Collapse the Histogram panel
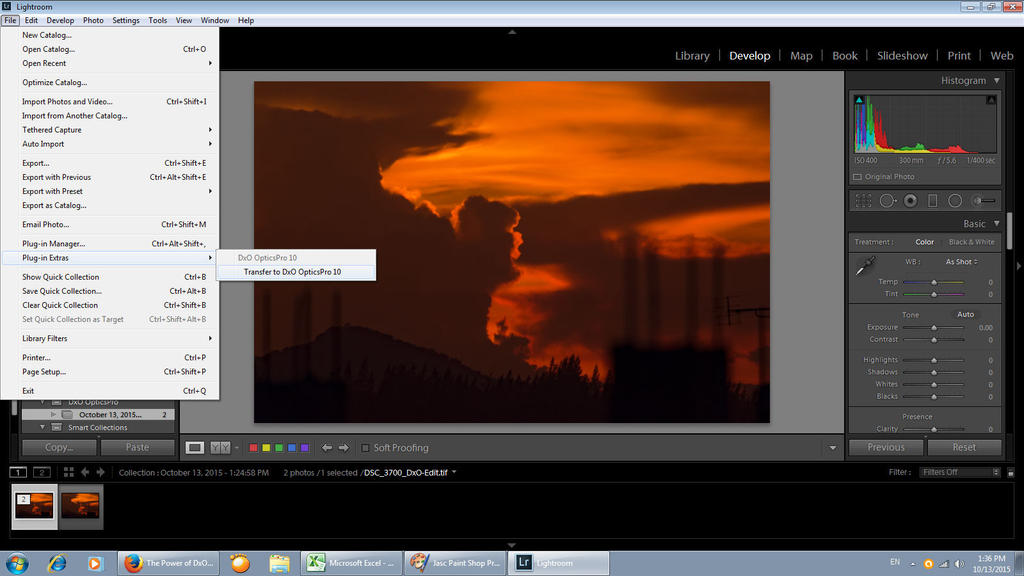This screenshot has height=576, width=1024. pyautogui.click(x=994, y=81)
